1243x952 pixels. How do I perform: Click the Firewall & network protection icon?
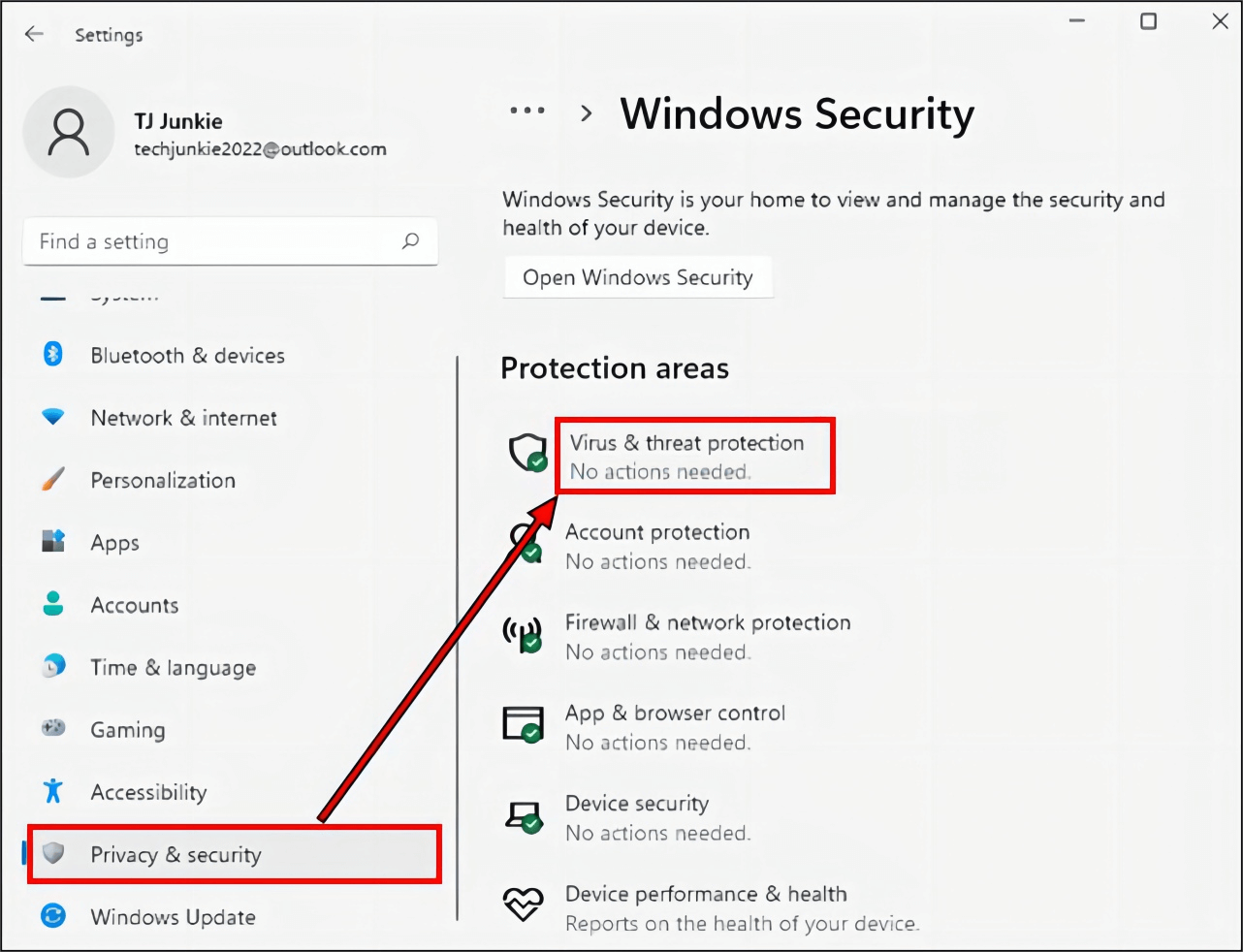pos(524,636)
